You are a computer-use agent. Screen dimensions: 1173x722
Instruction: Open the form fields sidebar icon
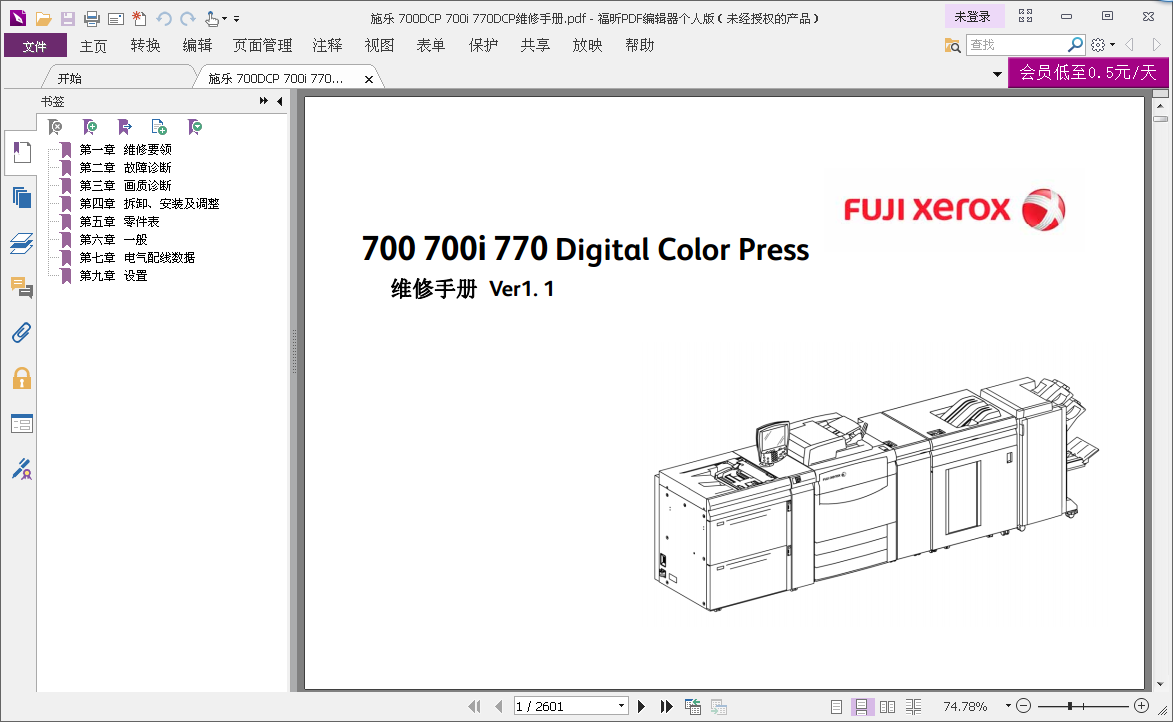22,423
